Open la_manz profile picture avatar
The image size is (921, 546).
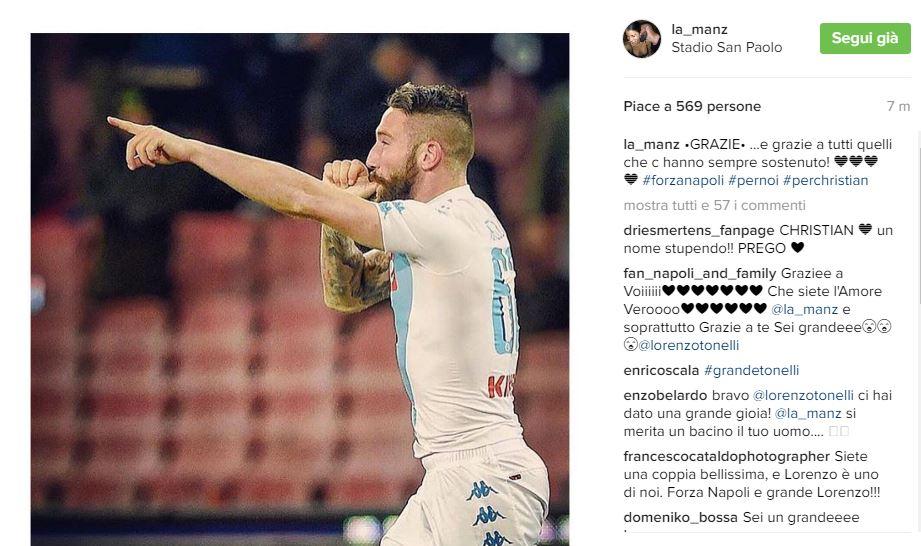pos(641,39)
